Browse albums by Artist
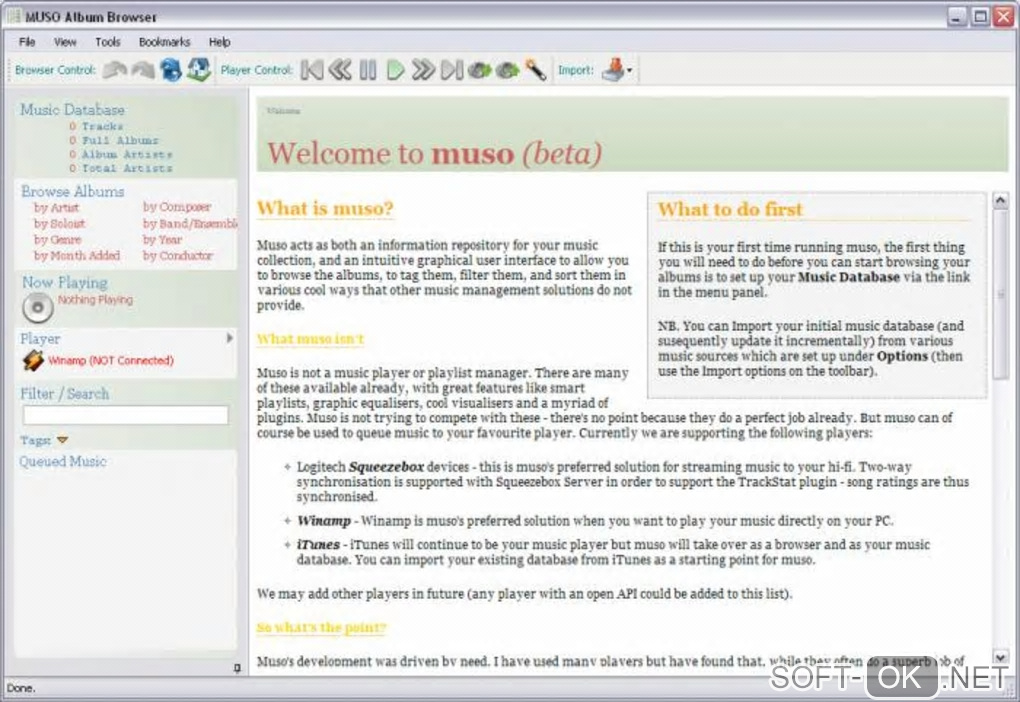The width and height of the screenshot is (1020, 702). coord(56,208)
